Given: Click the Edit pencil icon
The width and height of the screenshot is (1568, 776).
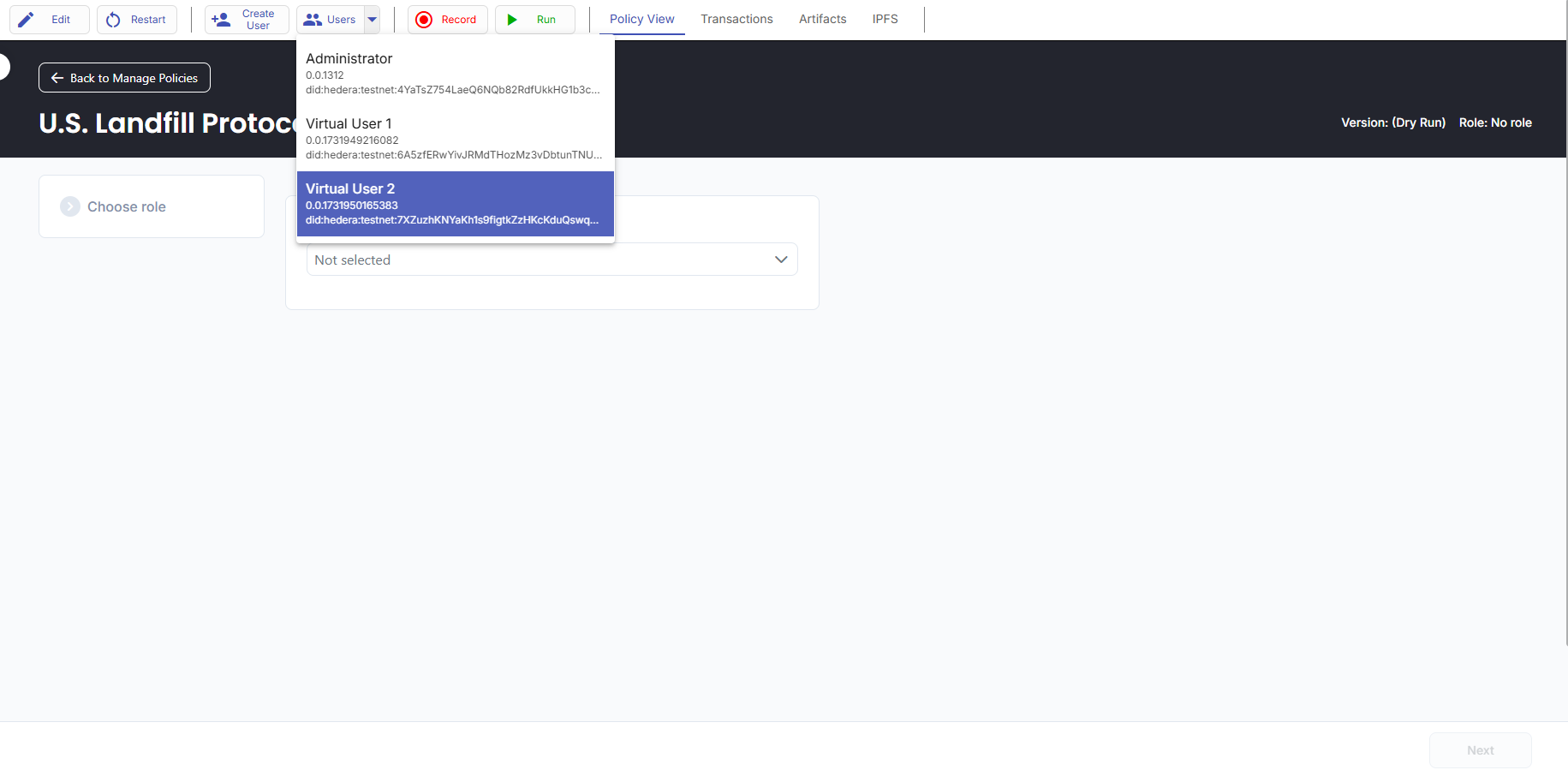Looking at the screenshot, I should pyautogui.click(x=27, y=20).
